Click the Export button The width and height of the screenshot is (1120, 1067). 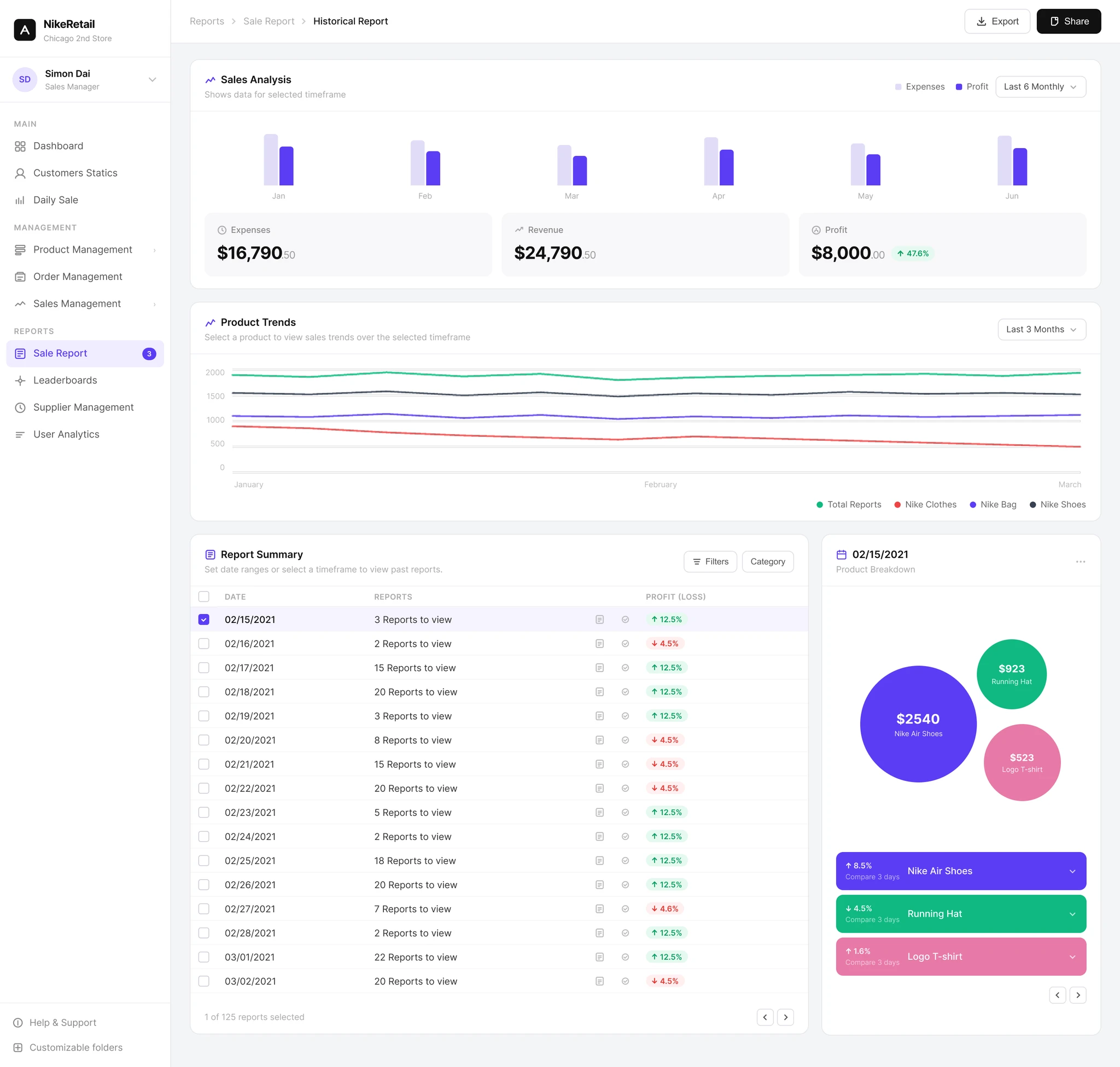coord(997,22)
